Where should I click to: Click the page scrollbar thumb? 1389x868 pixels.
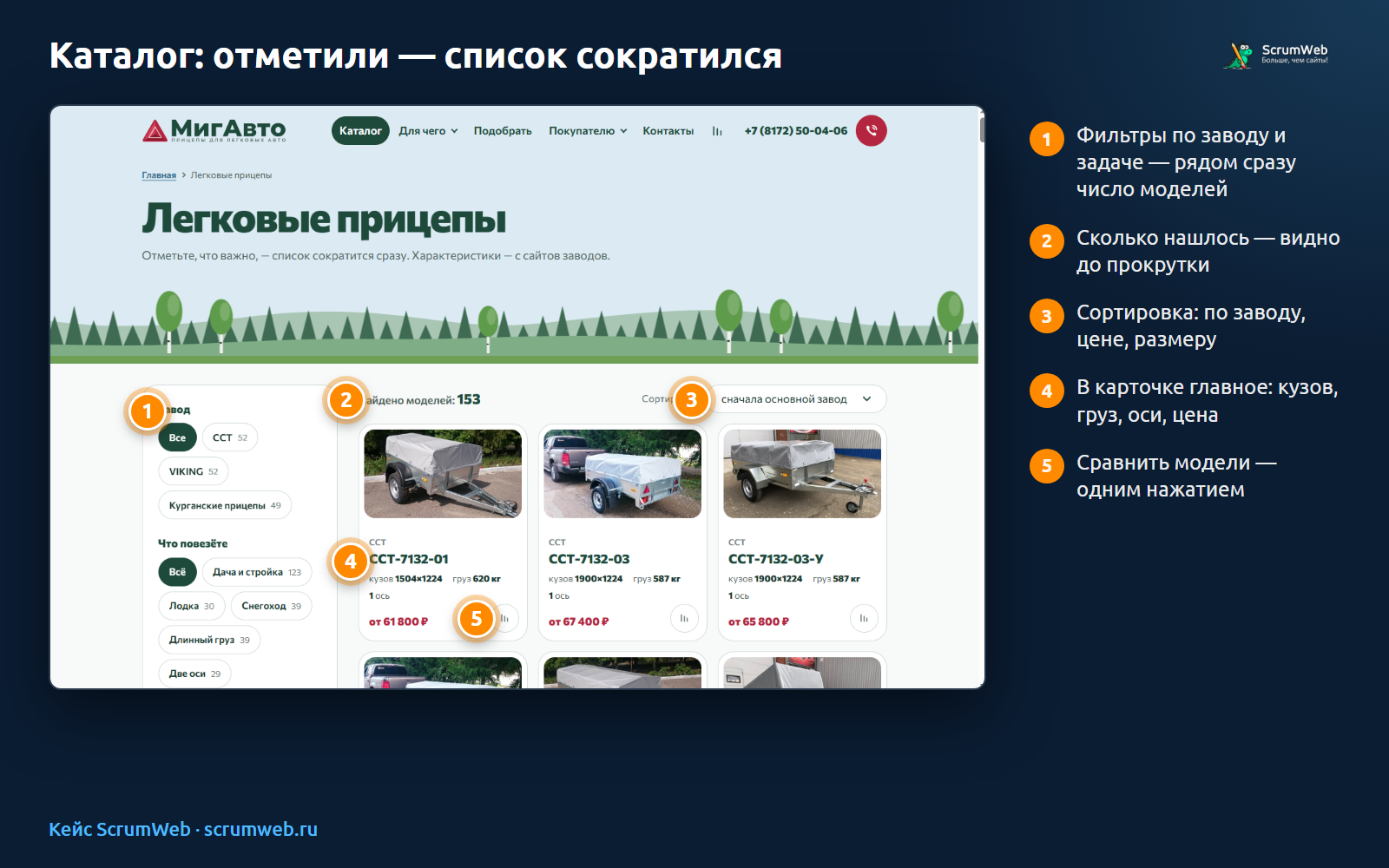tap(982, 130)
